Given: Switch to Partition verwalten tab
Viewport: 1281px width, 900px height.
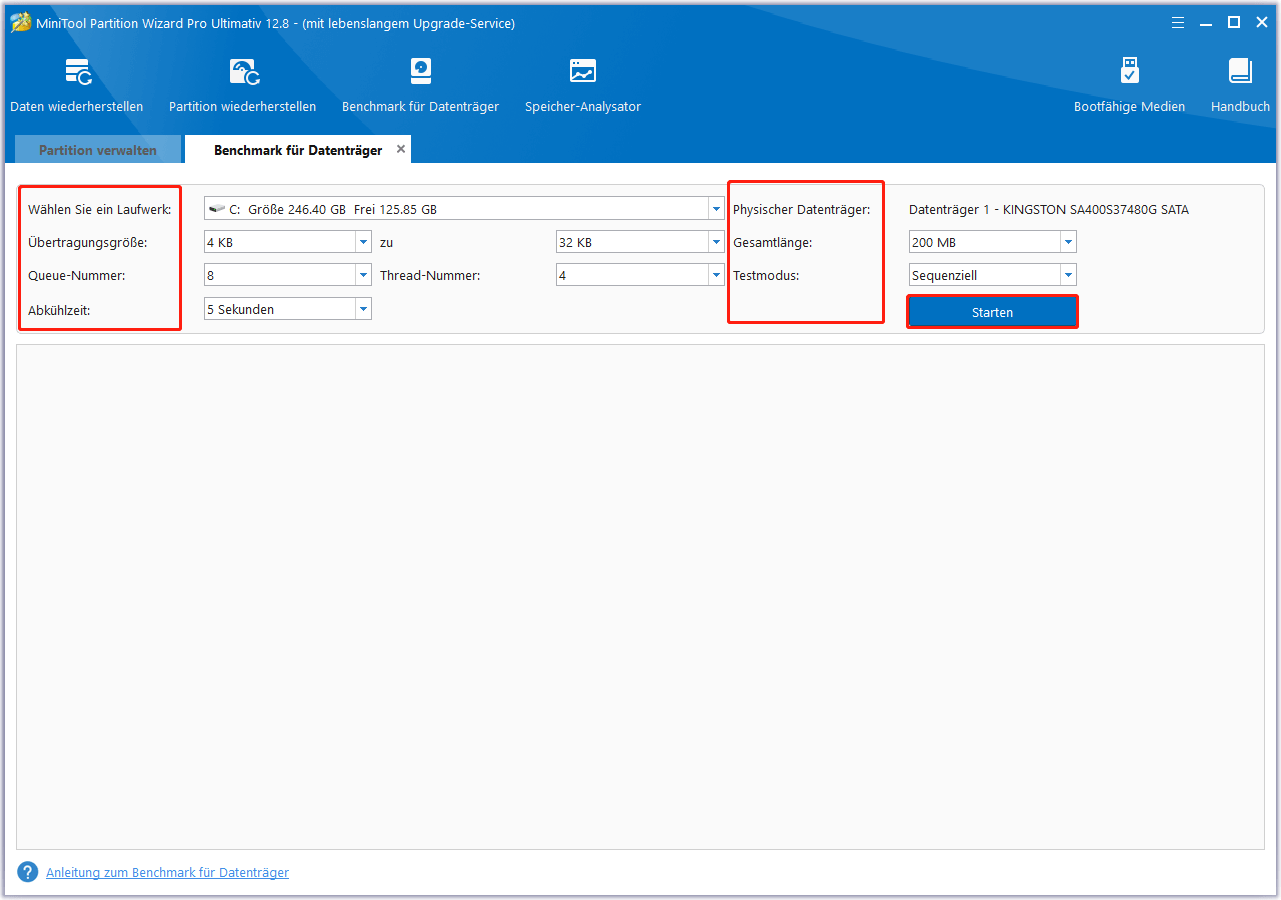Looking at the screenshot, I should [x=98, y=150].
